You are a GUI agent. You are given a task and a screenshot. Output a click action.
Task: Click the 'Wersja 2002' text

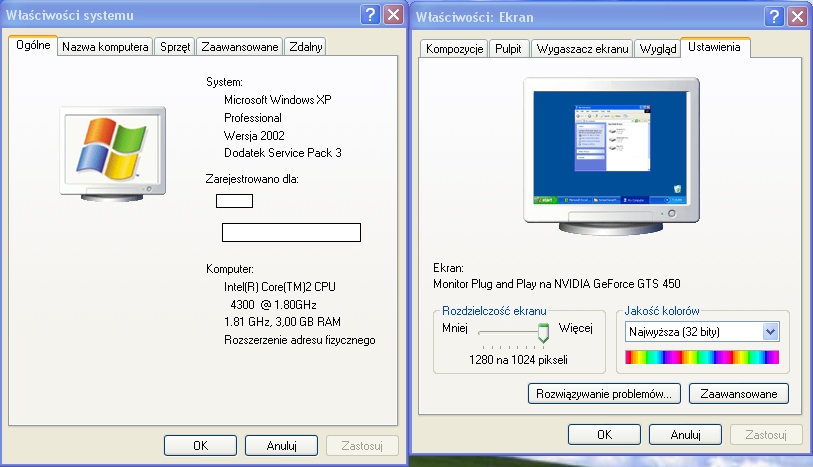(254, 136)
